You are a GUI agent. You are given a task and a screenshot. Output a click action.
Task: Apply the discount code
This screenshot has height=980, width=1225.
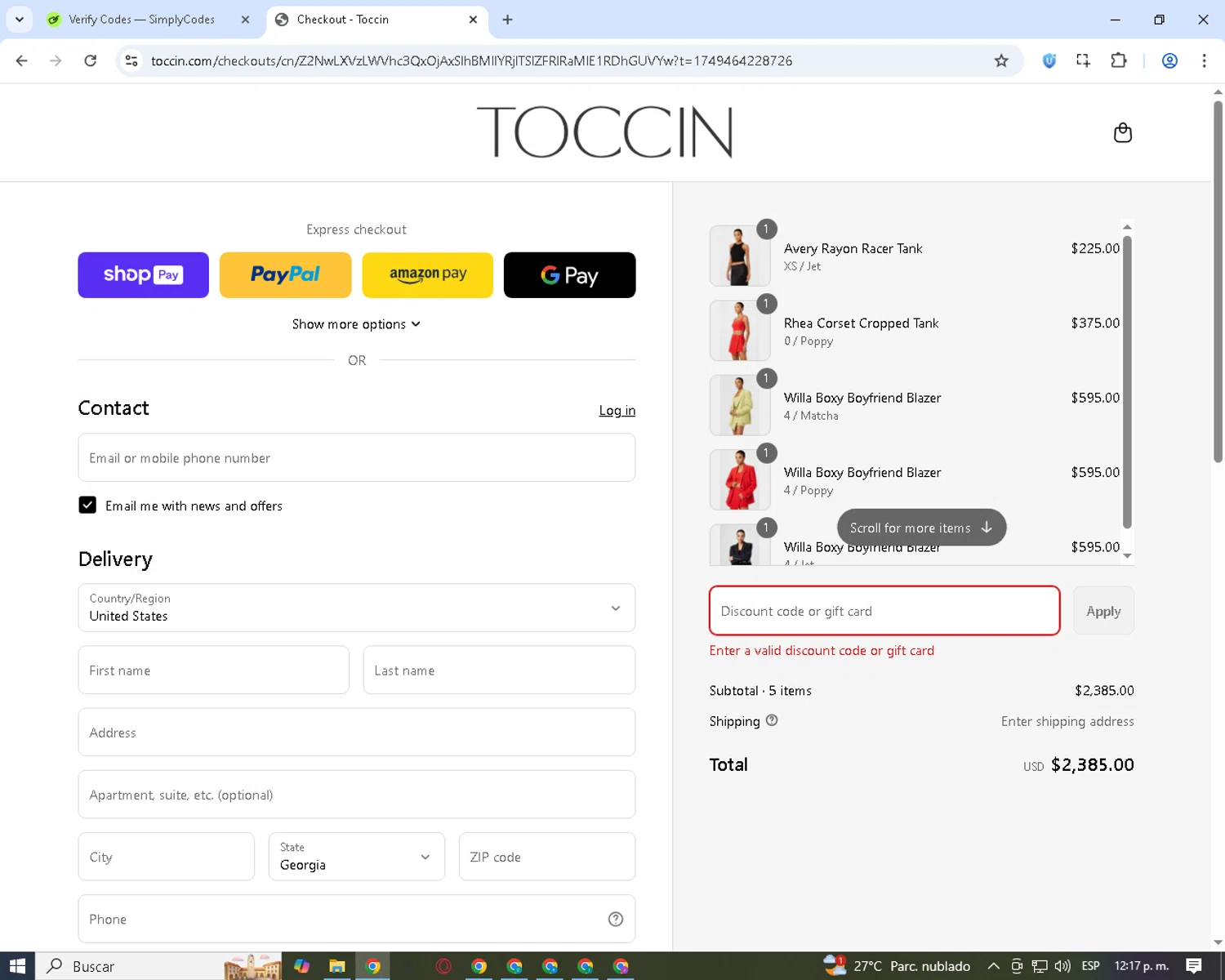click(x=1103, y=611)
